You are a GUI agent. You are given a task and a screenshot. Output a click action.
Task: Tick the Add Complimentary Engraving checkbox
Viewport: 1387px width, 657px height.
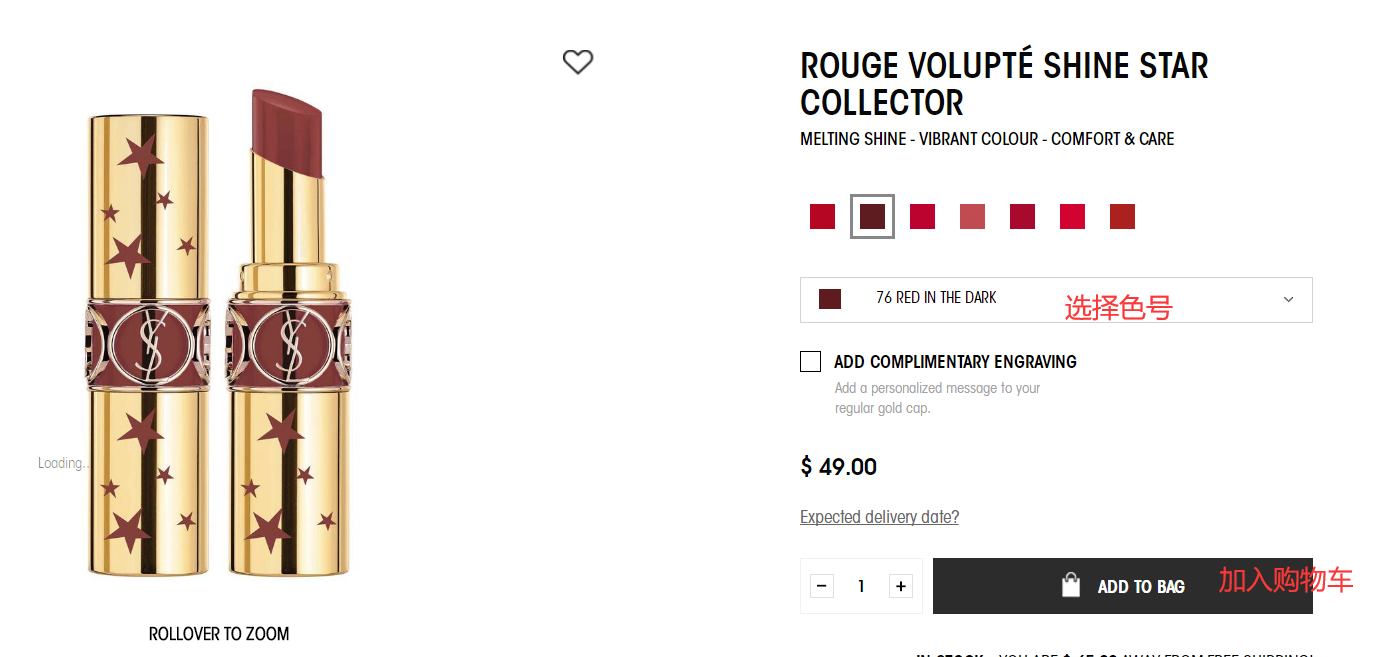[811, 362]
